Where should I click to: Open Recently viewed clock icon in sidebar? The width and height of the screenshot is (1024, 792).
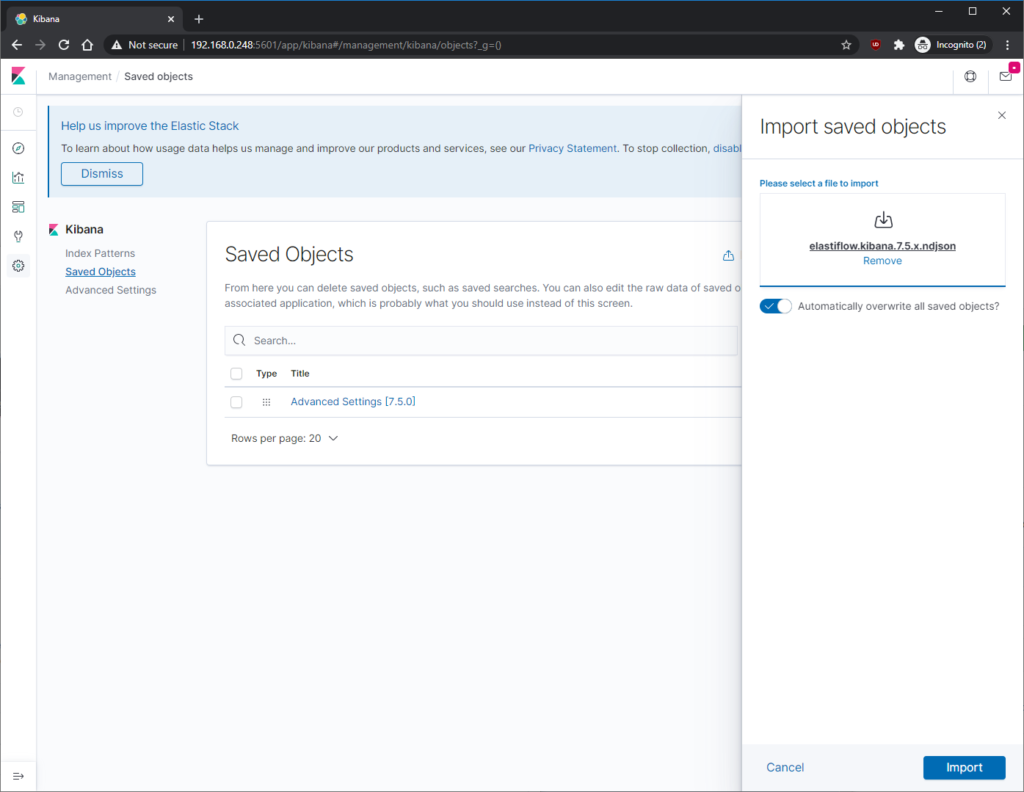18,112
